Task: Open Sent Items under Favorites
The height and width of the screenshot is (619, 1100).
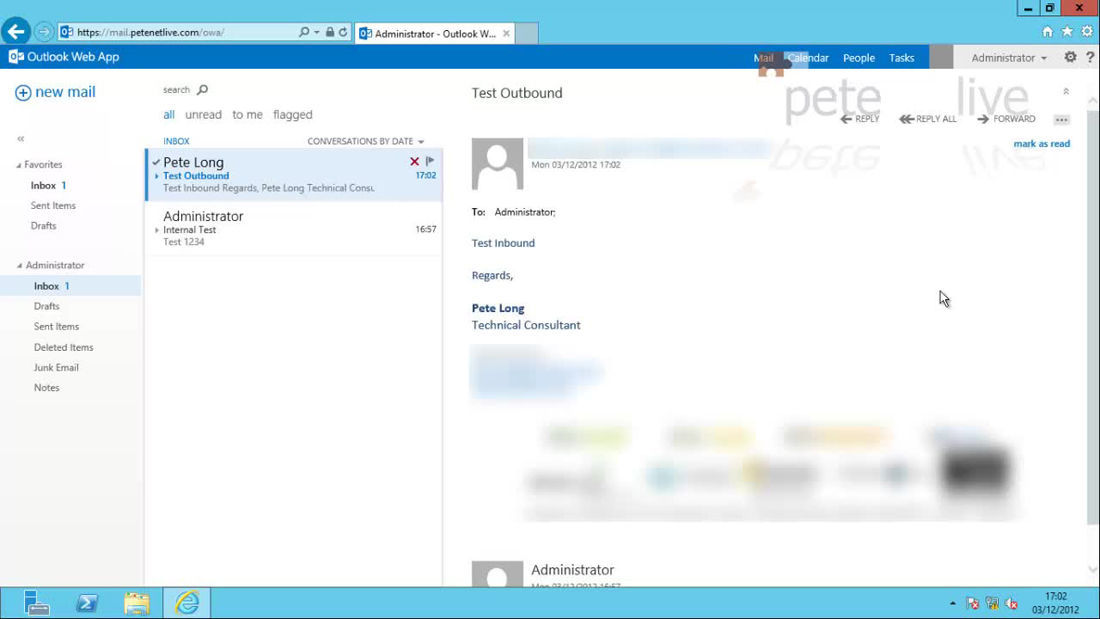Action: [x=53, y=206]
